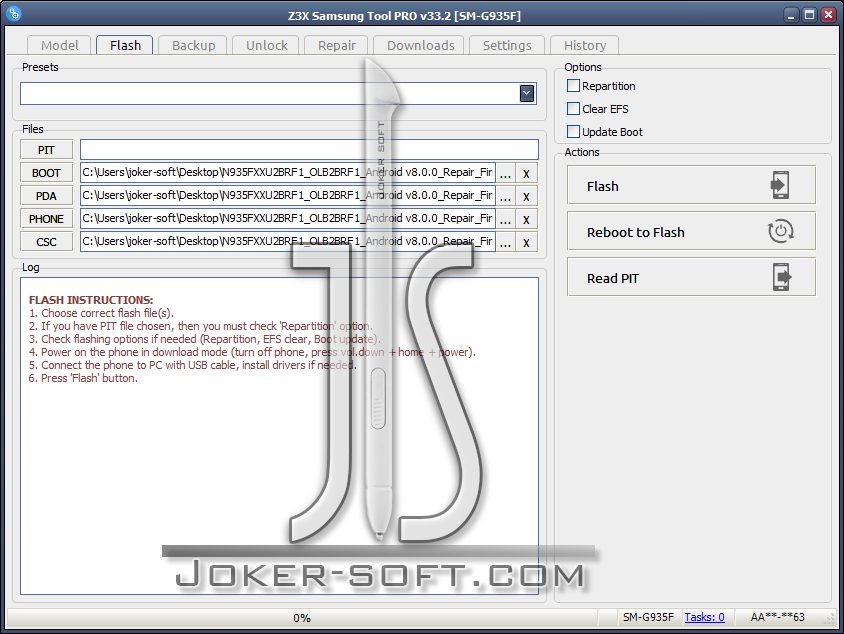
Task: Open the Tasks: 0 link
Action: pos(704,617)
